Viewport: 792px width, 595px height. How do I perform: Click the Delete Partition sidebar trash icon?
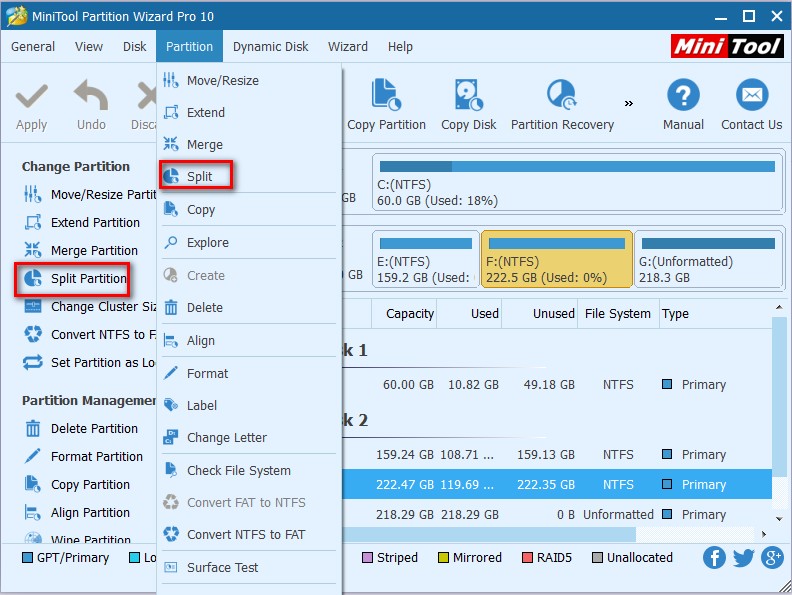point(33,428)
